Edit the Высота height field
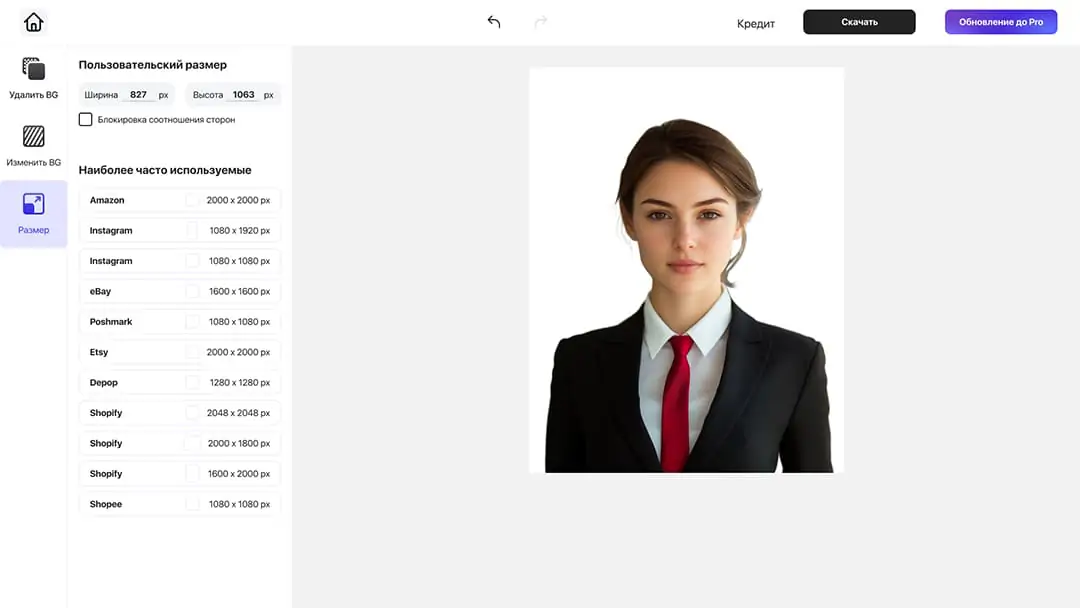 [x=233, y=95]
